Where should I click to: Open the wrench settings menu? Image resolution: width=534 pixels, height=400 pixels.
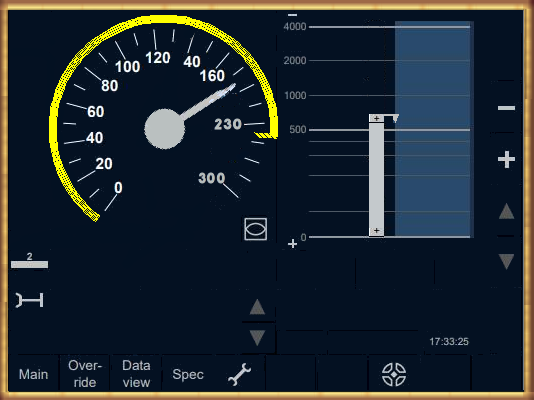pyautogui.click(x=239, y=374)
